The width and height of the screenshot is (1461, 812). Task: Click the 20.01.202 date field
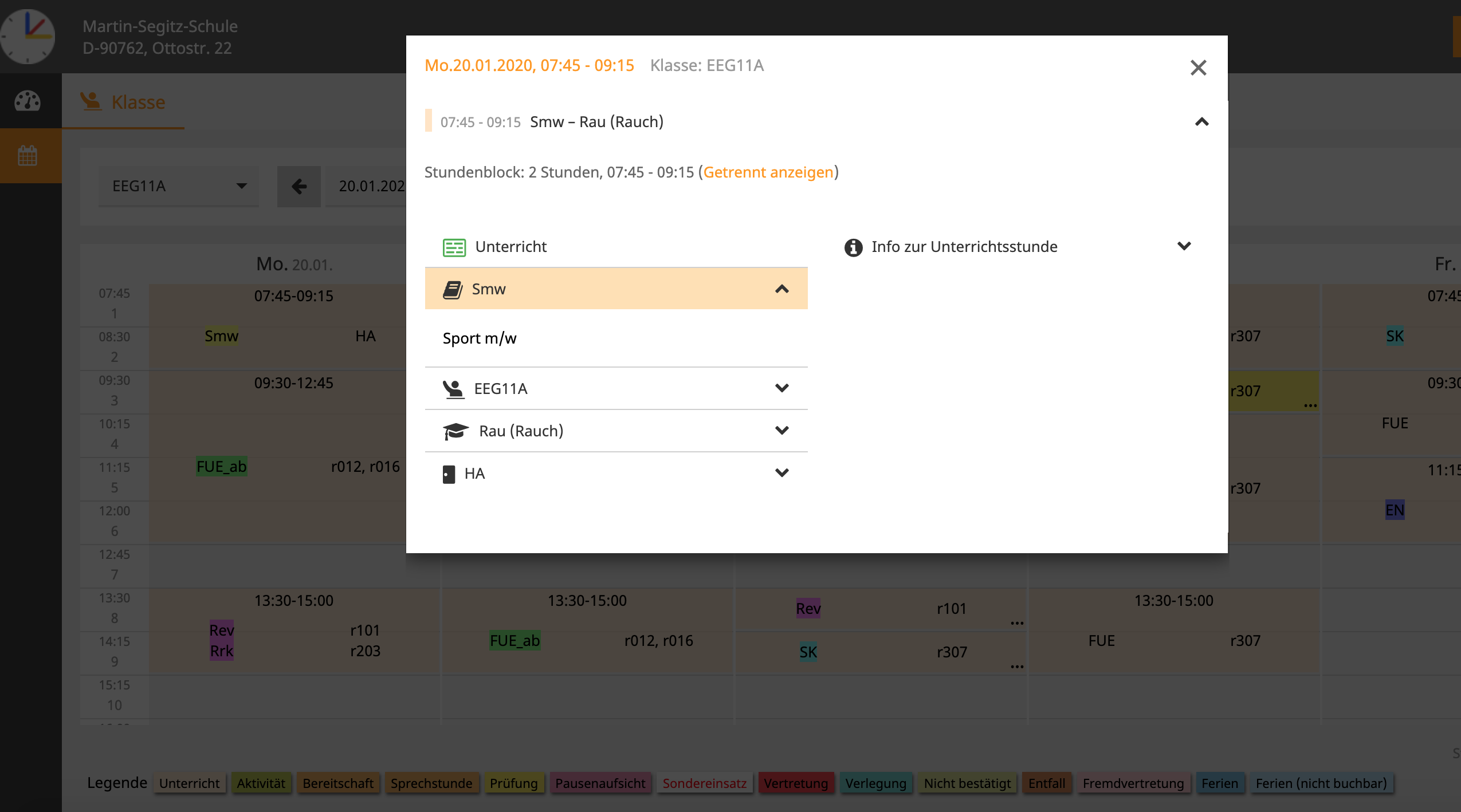pyautogui.click(x=367, y=186)
